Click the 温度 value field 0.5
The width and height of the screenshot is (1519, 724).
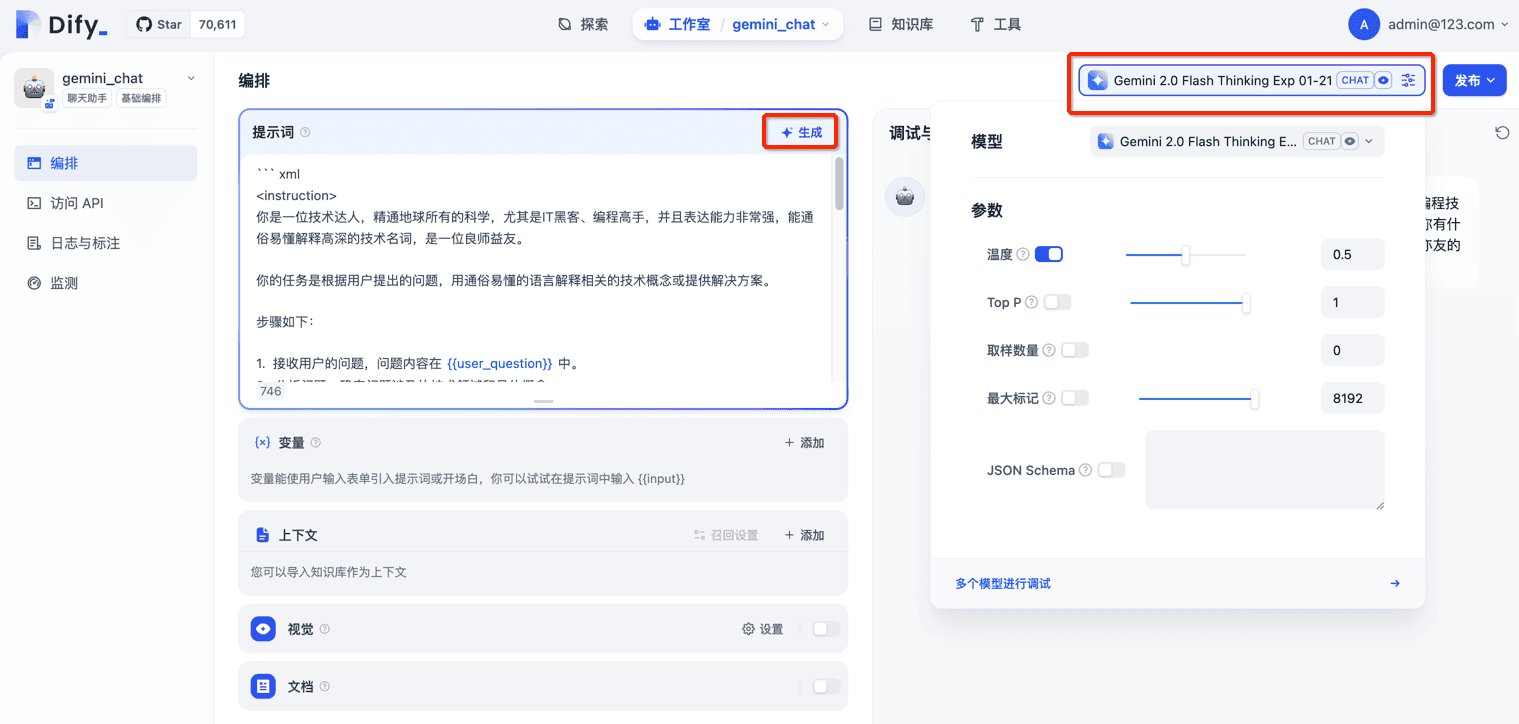tap(1352, 254)
